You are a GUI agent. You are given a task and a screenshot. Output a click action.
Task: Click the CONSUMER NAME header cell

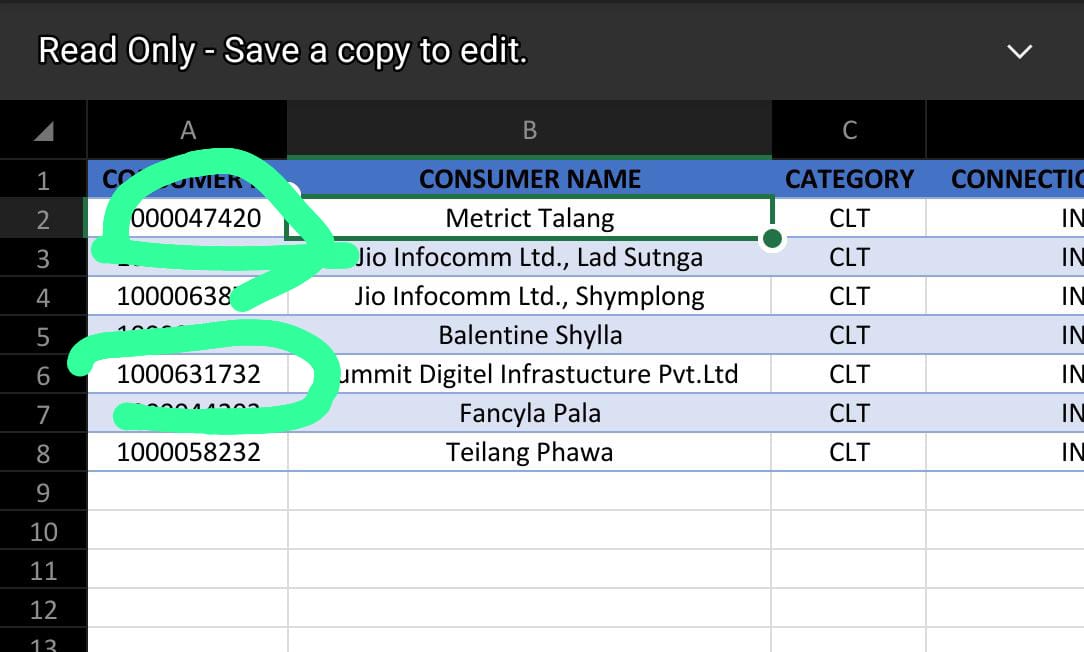tap(529, 179)
